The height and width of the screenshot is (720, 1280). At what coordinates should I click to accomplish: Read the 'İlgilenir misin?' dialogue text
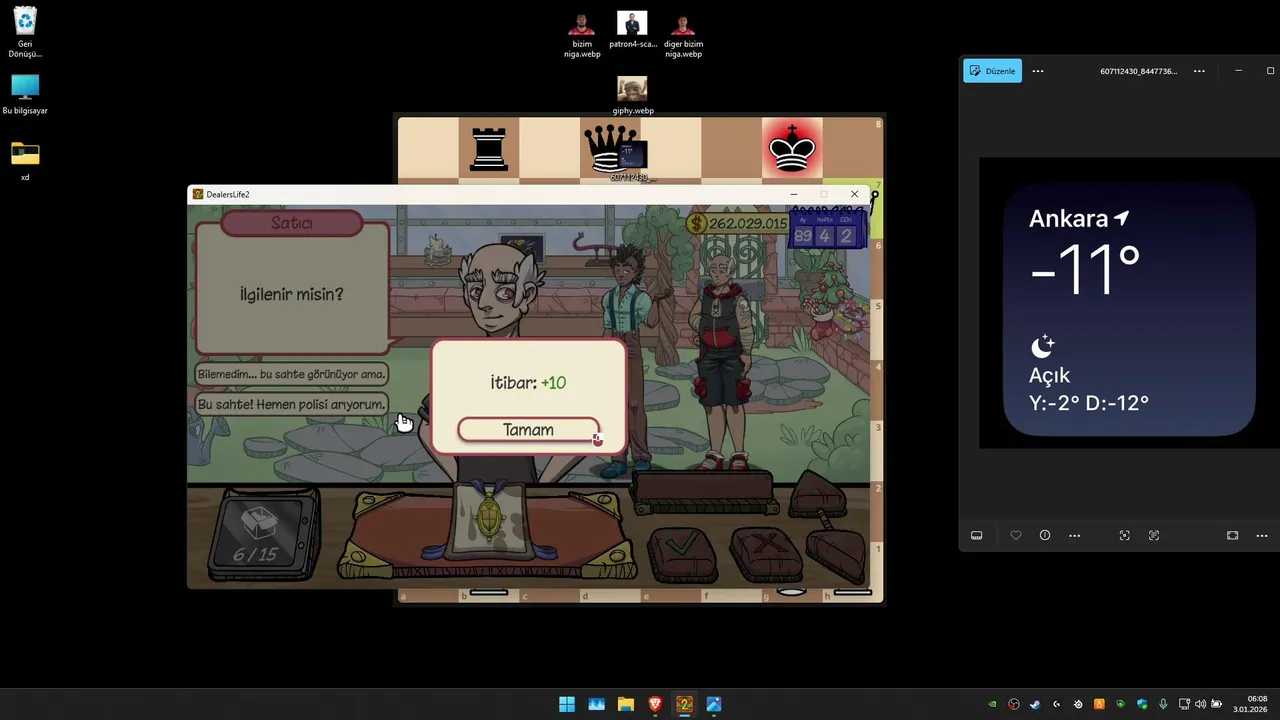click(291, 294)
